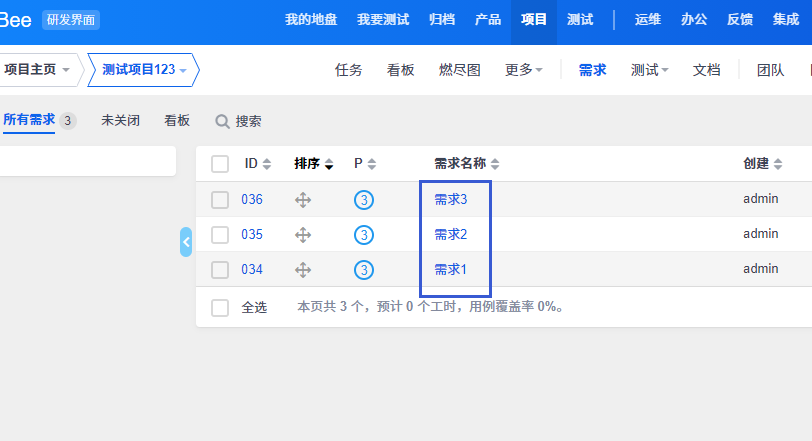Collapse the left sidebar with the arrow handle
This screenshot has width=812, height=441.
[x=186, y=241]
